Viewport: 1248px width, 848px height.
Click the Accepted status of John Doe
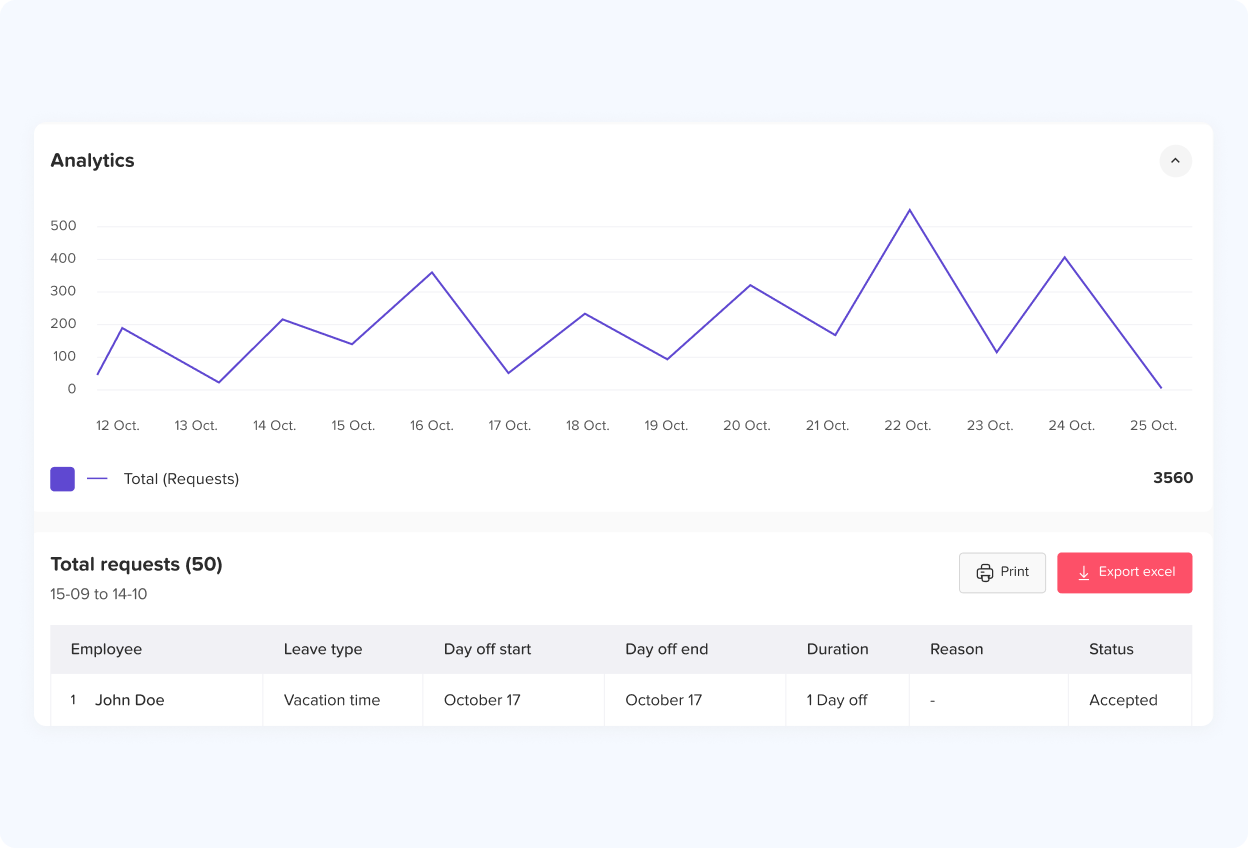pos(1123,700)
